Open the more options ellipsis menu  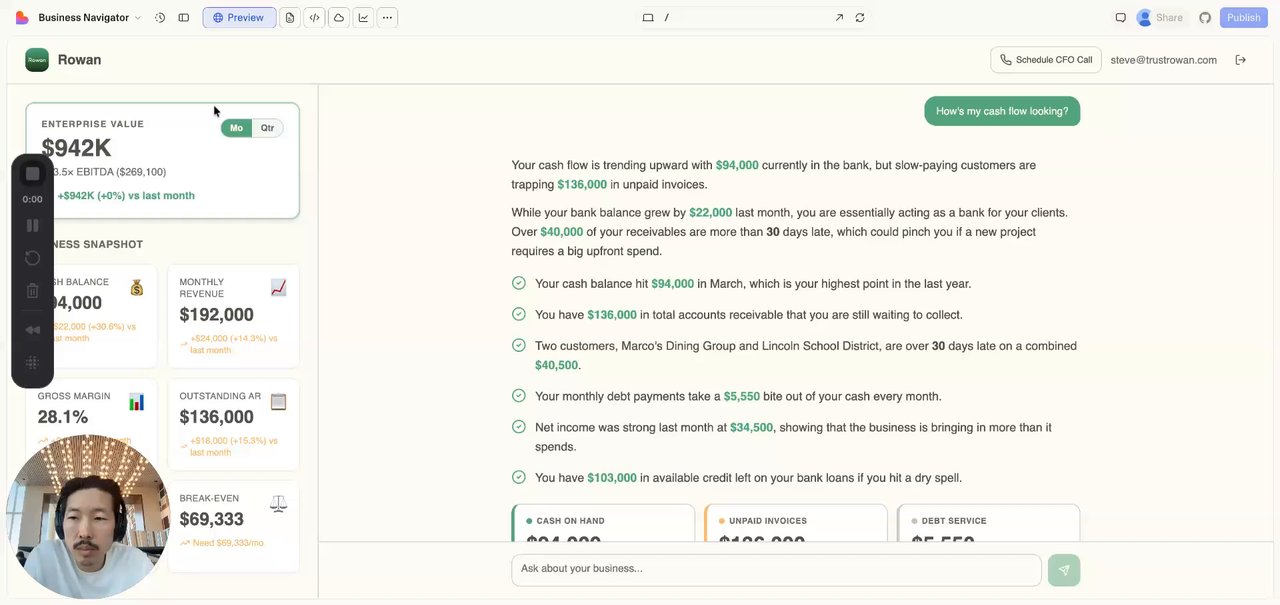point(387,18)
